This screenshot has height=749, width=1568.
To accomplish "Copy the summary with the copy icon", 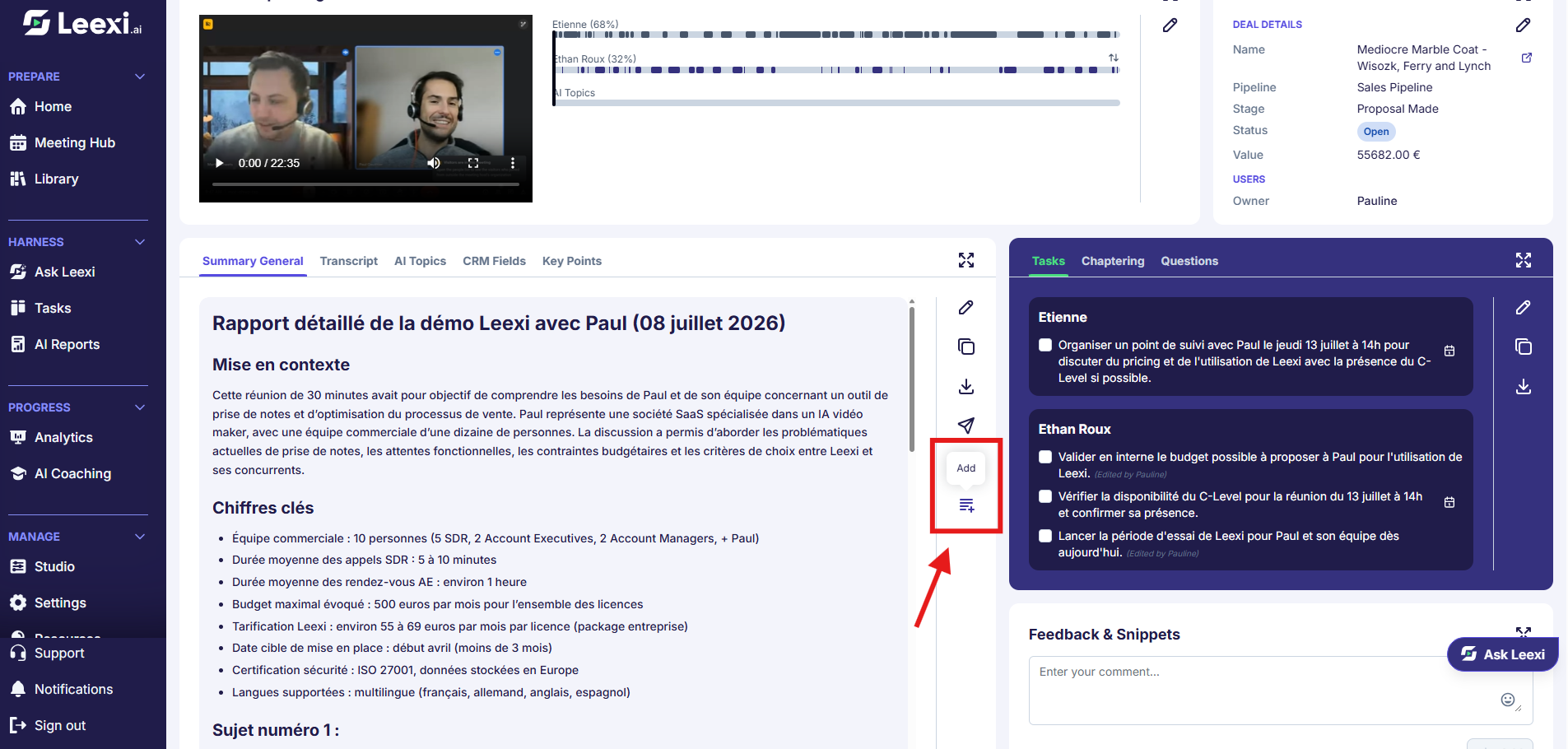I will [x=966, y=347].
